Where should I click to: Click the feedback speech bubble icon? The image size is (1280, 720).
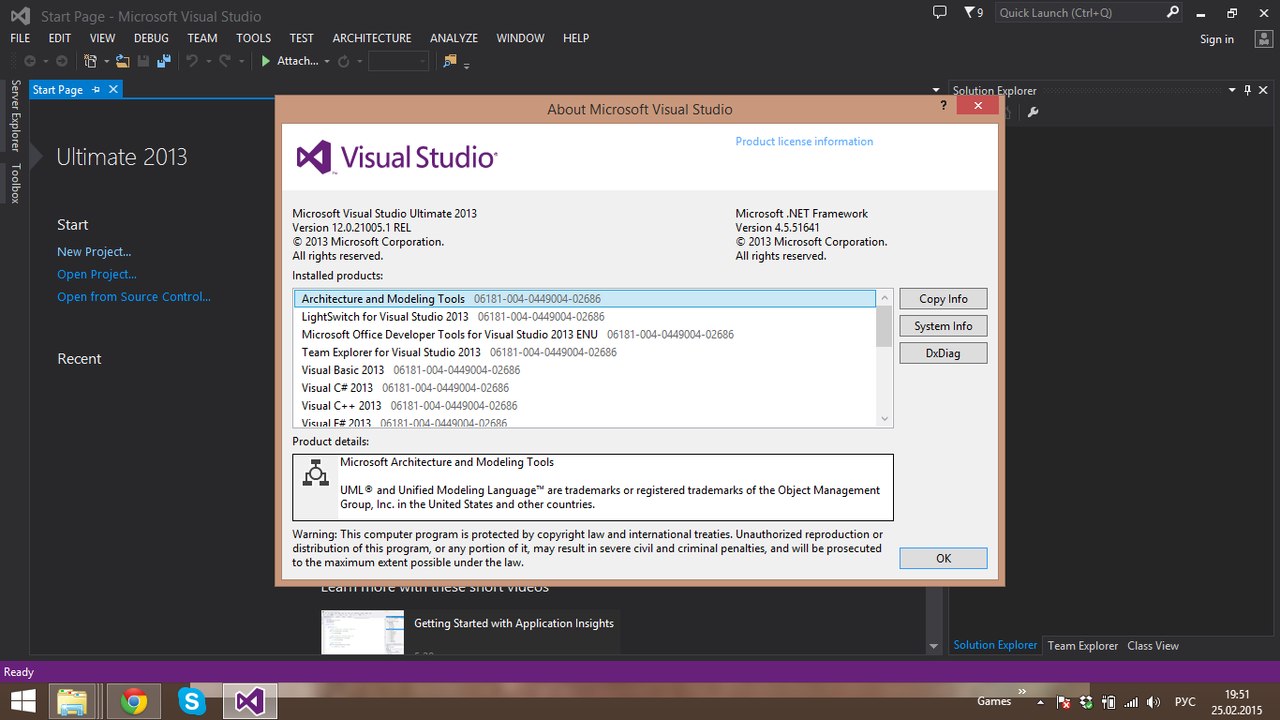(x=939, y=12)
